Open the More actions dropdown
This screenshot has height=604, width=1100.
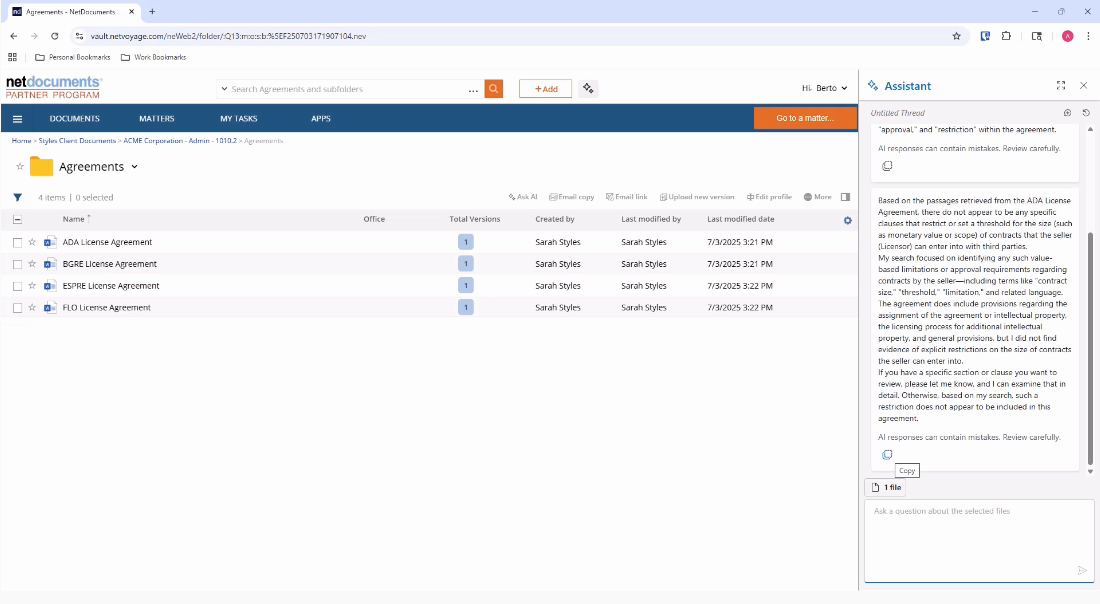tap(817, 197)
